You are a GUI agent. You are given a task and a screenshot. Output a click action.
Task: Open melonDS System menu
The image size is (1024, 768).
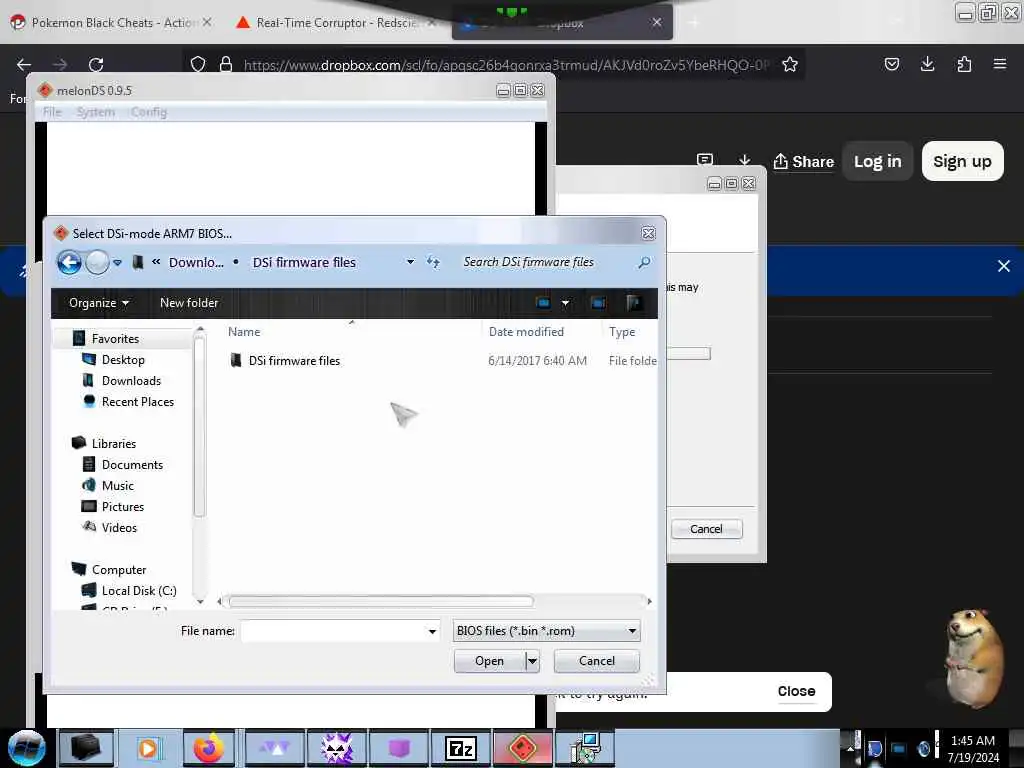click(95, 112)
